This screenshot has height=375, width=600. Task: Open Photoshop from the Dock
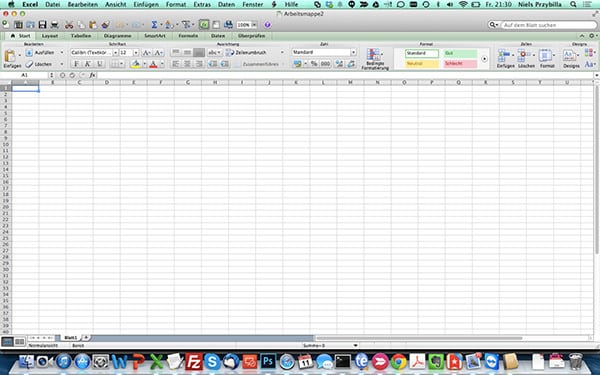(x=268, y=361)
